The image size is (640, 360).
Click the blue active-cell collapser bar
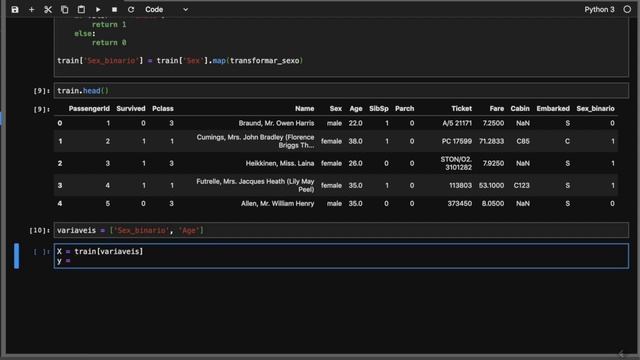[16, 256]
